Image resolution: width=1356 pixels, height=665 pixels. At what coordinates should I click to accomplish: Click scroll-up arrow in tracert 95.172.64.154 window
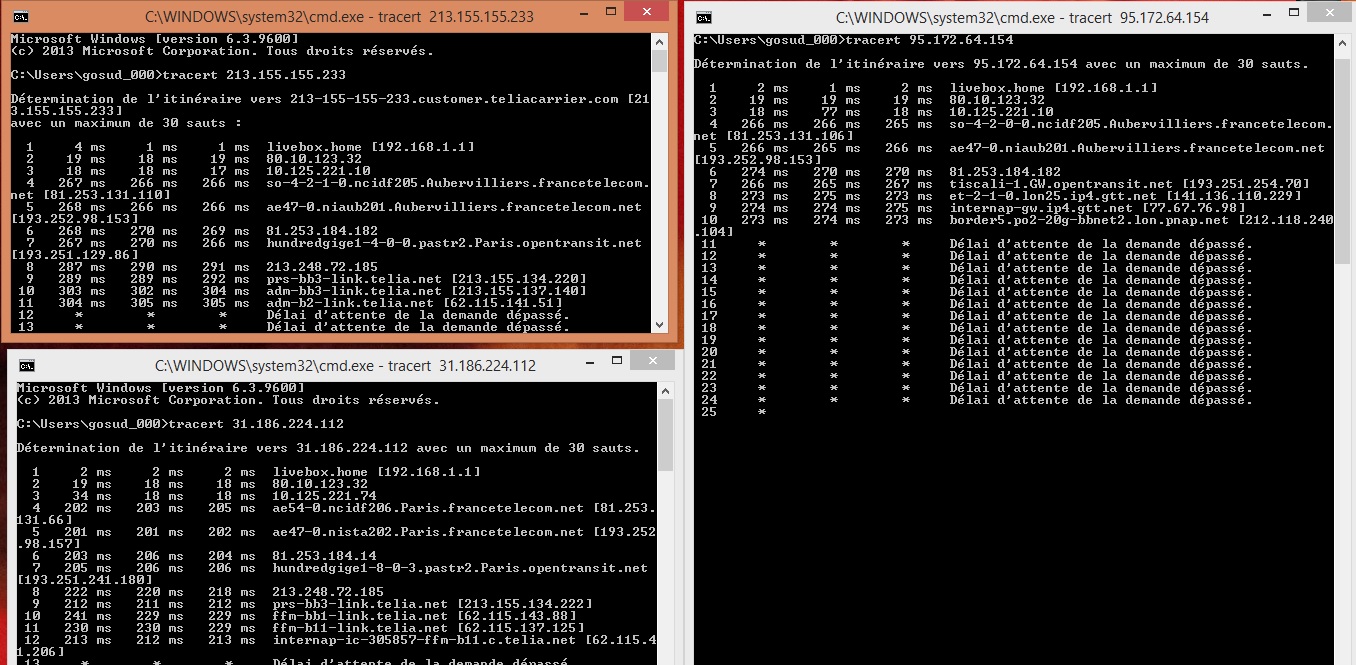1342,41
